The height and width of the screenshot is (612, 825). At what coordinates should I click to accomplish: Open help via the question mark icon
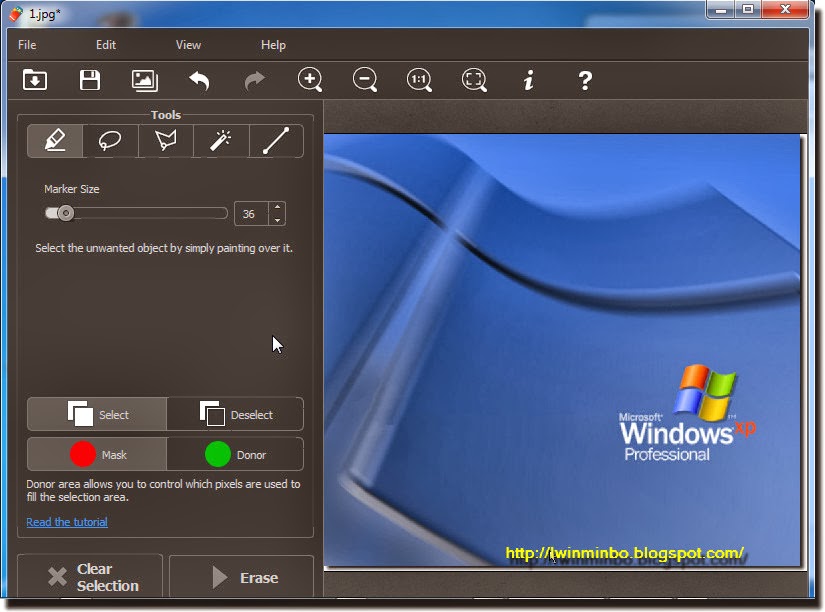(x=585, y=81)
